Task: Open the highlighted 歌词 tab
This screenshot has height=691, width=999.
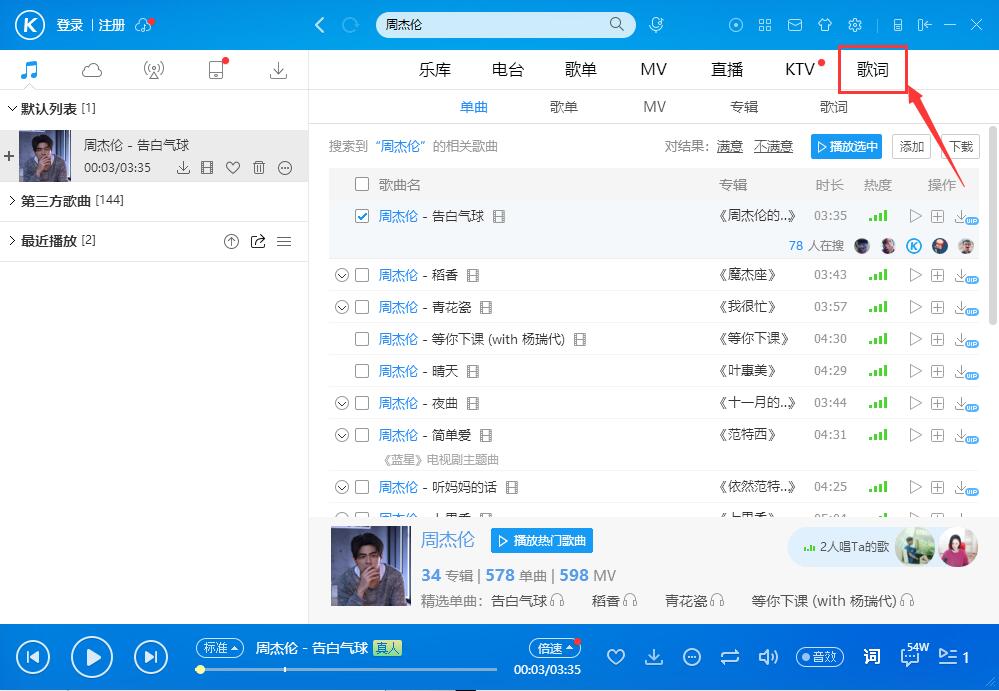Action: coord(871,69)
